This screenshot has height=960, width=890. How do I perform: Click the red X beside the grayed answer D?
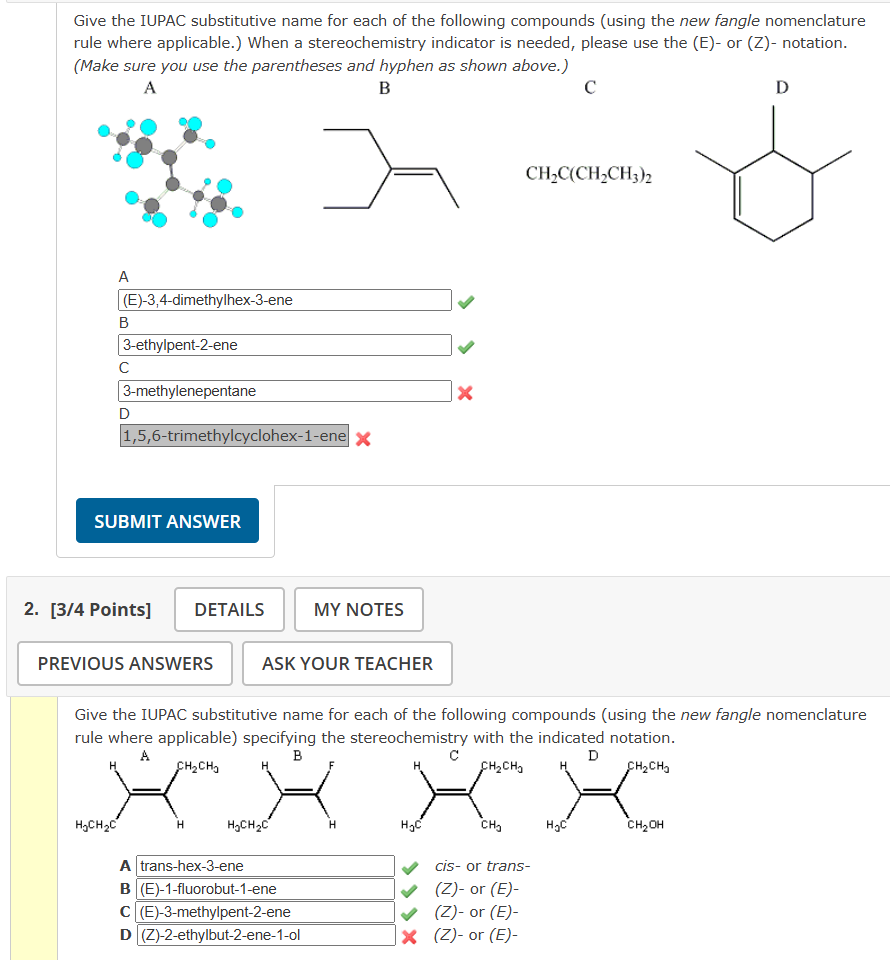tap(363, 437)
